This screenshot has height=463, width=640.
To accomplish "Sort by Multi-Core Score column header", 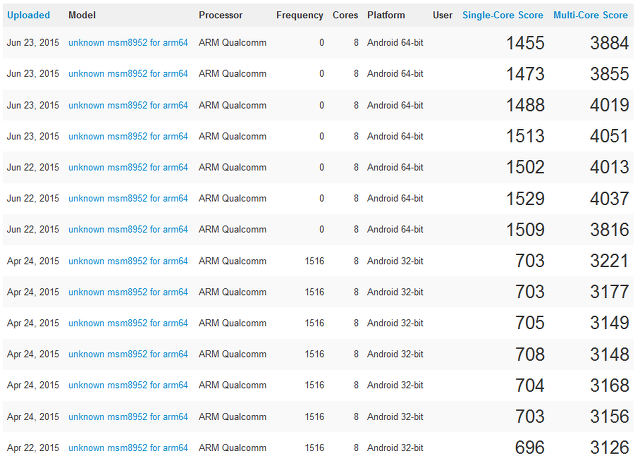I will tap(590, 15).
